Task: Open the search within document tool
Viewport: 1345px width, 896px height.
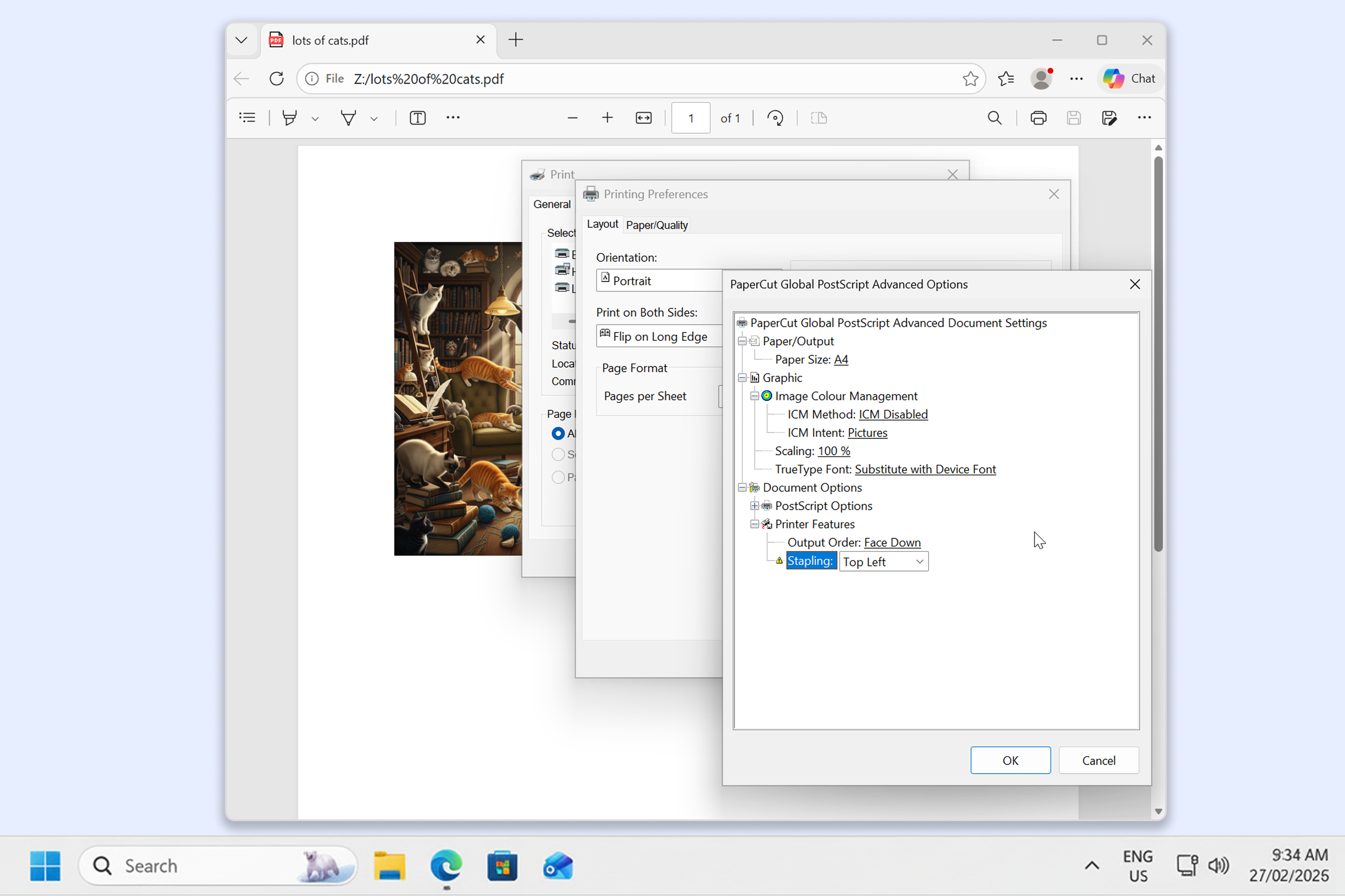Action: [995, 117]
